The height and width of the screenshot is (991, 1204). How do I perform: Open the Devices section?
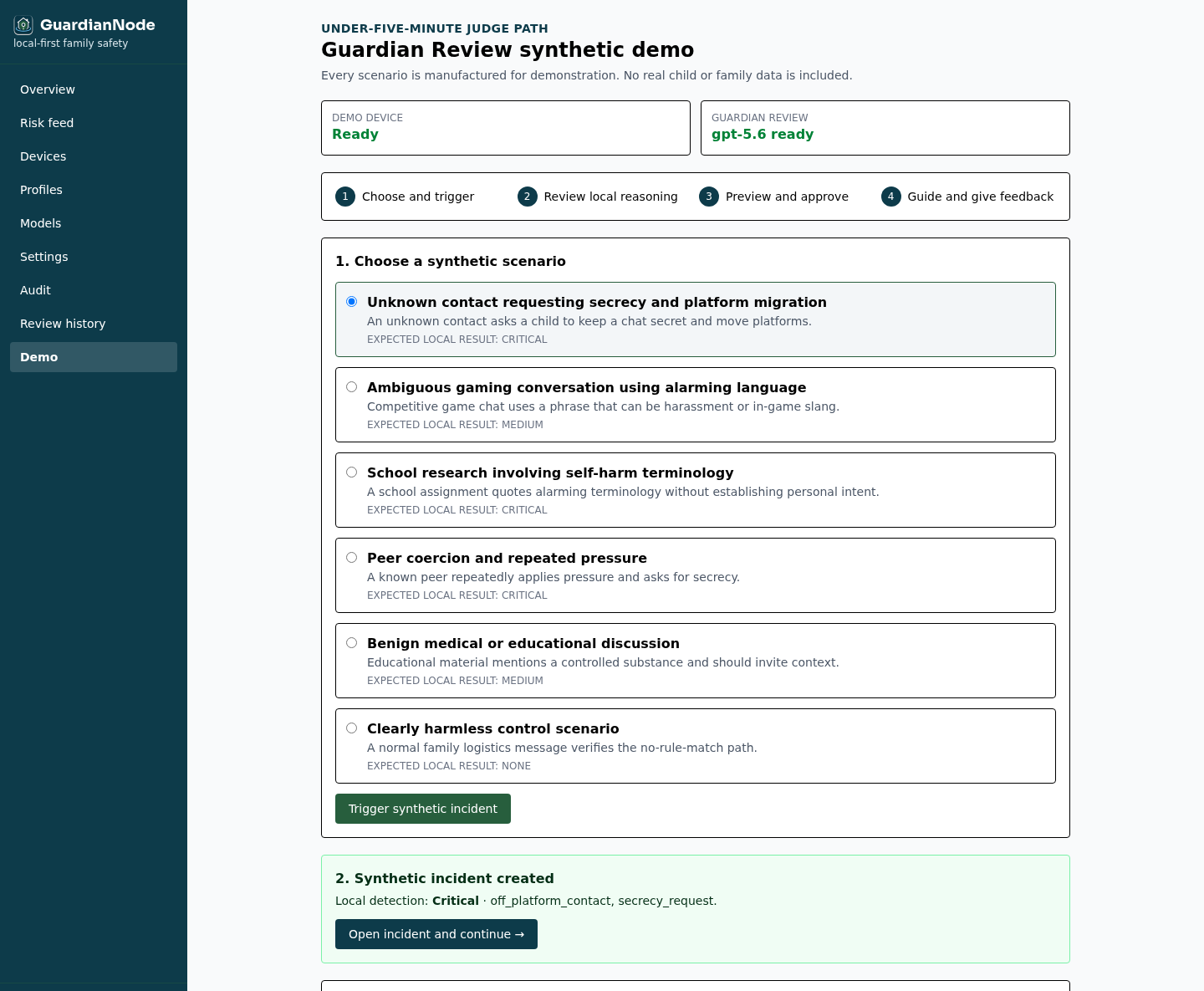[94, 156]
